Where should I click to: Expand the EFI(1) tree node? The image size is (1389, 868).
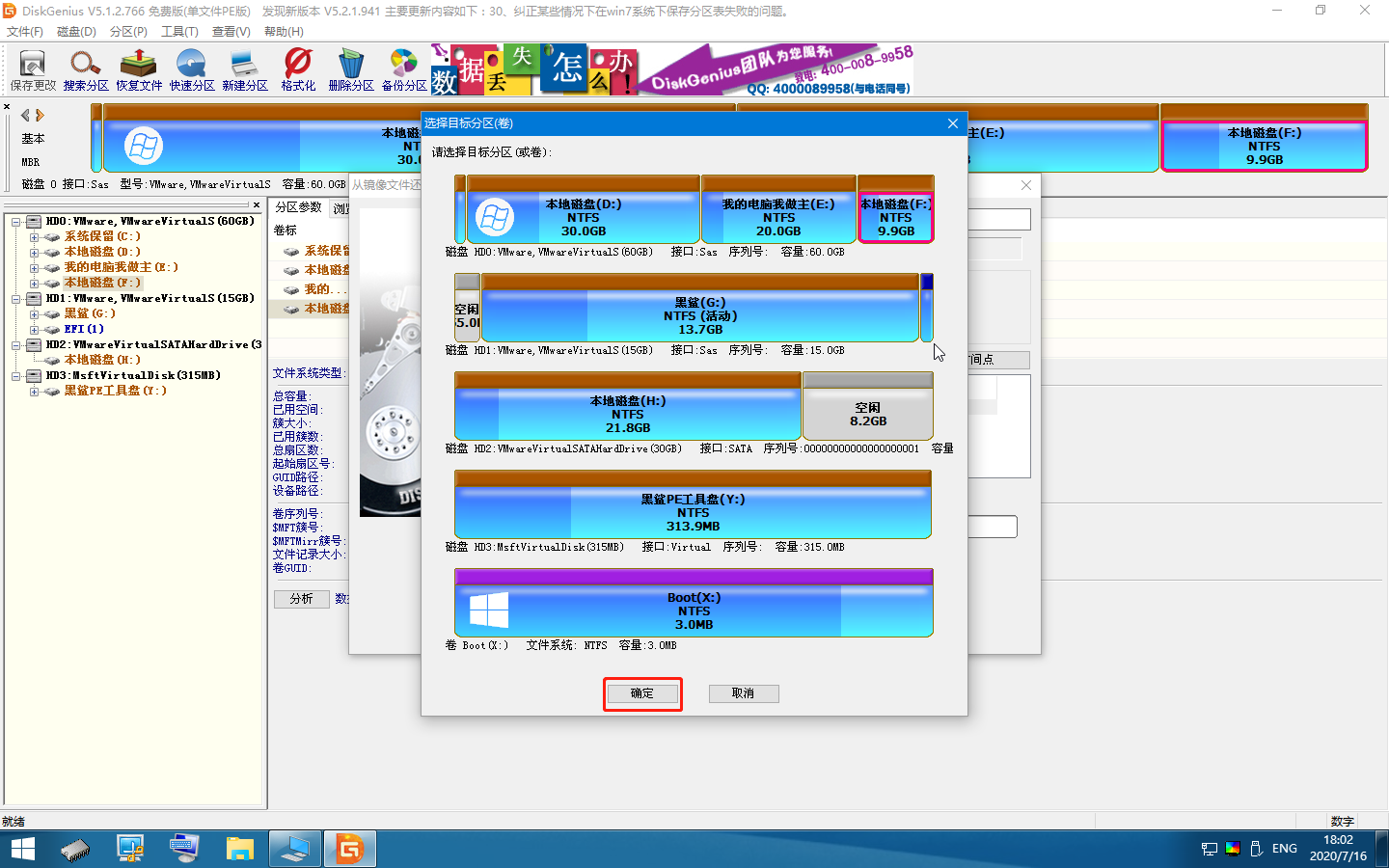(35, 330)
